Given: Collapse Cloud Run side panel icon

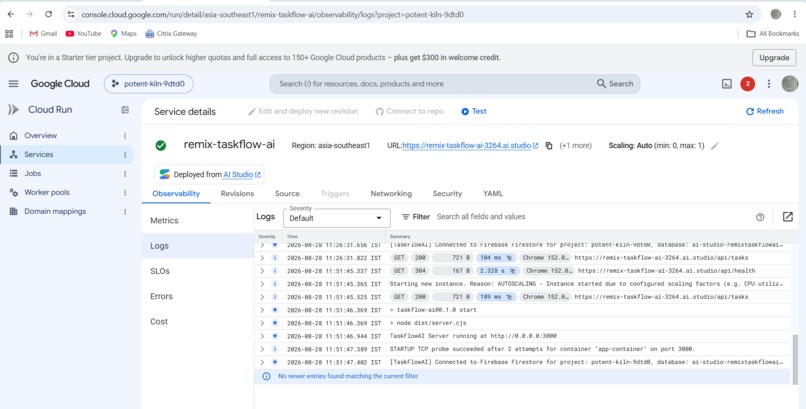Looking at the screenshot, I should point(125,109).
